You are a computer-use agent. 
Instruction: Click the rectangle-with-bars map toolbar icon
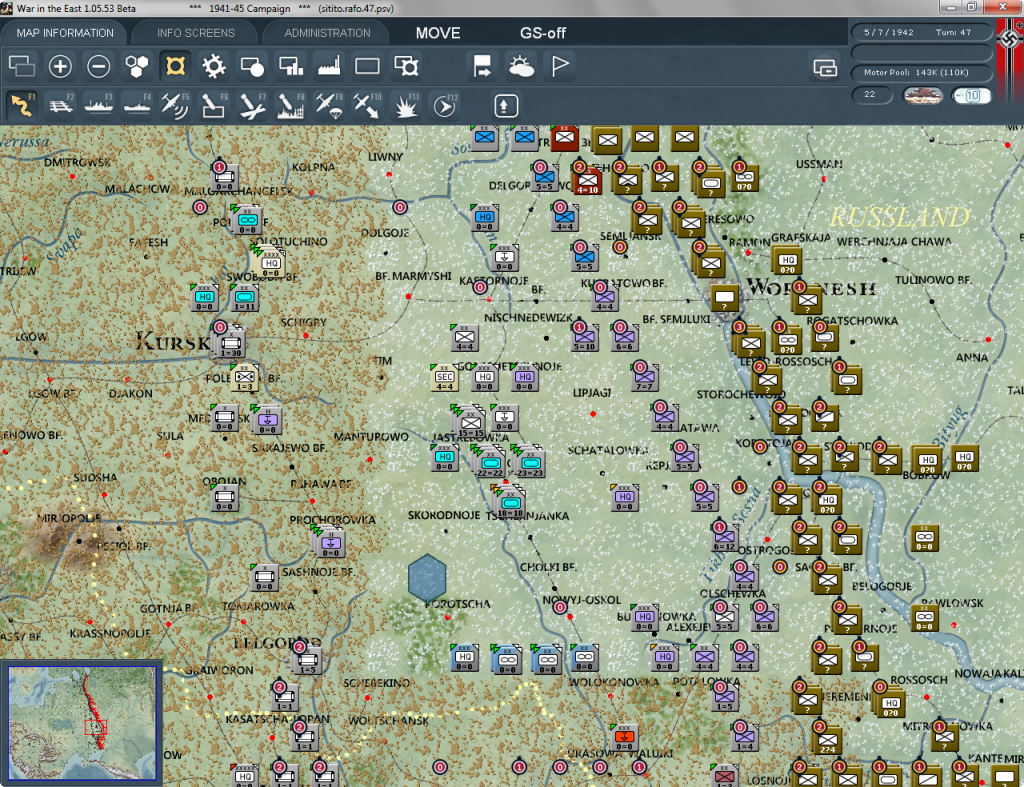[291, 66]
